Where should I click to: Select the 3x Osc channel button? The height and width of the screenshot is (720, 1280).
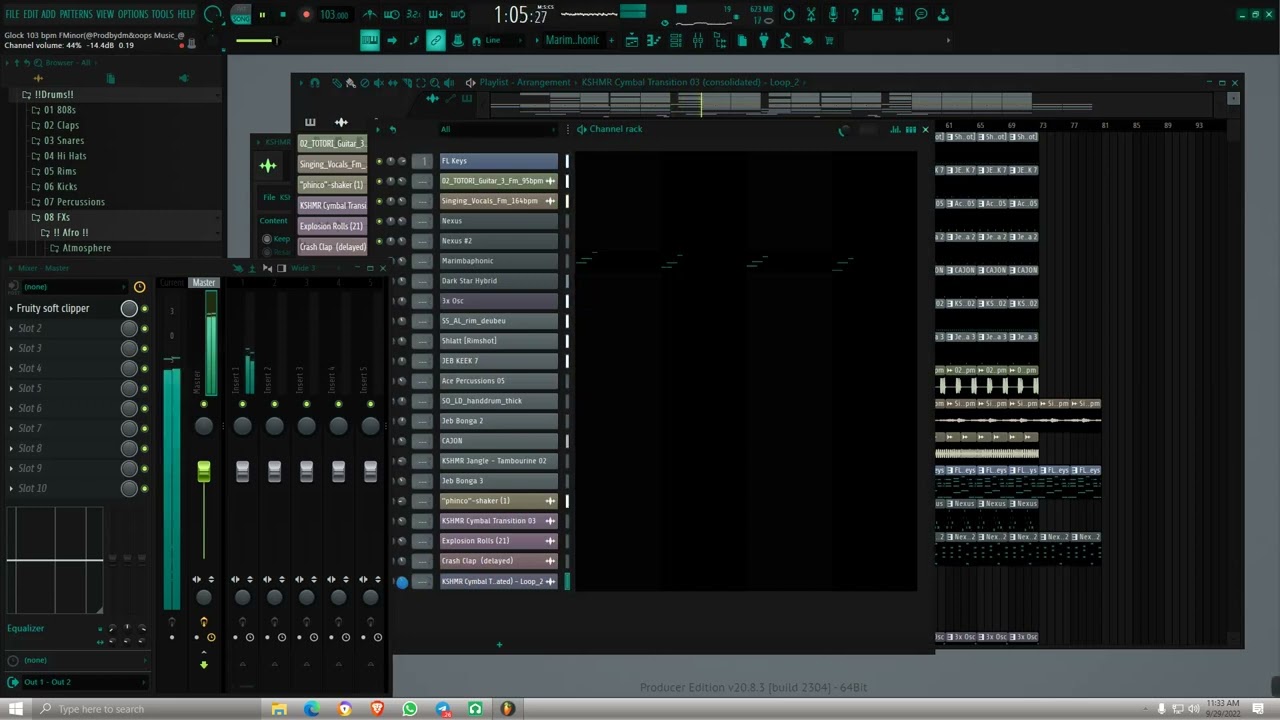(x=499, y=301)
